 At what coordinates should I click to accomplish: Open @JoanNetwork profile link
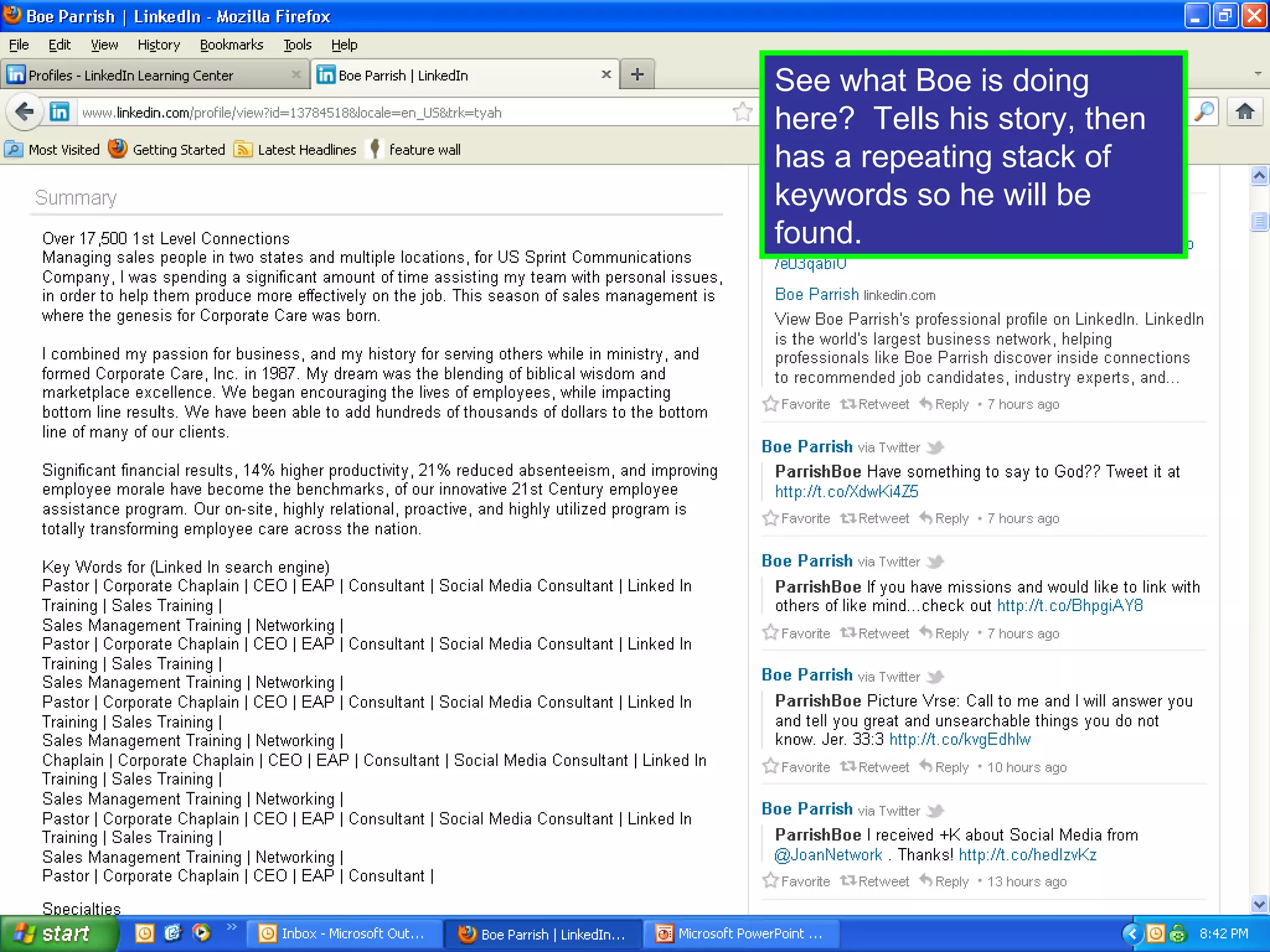pos(828,855)
